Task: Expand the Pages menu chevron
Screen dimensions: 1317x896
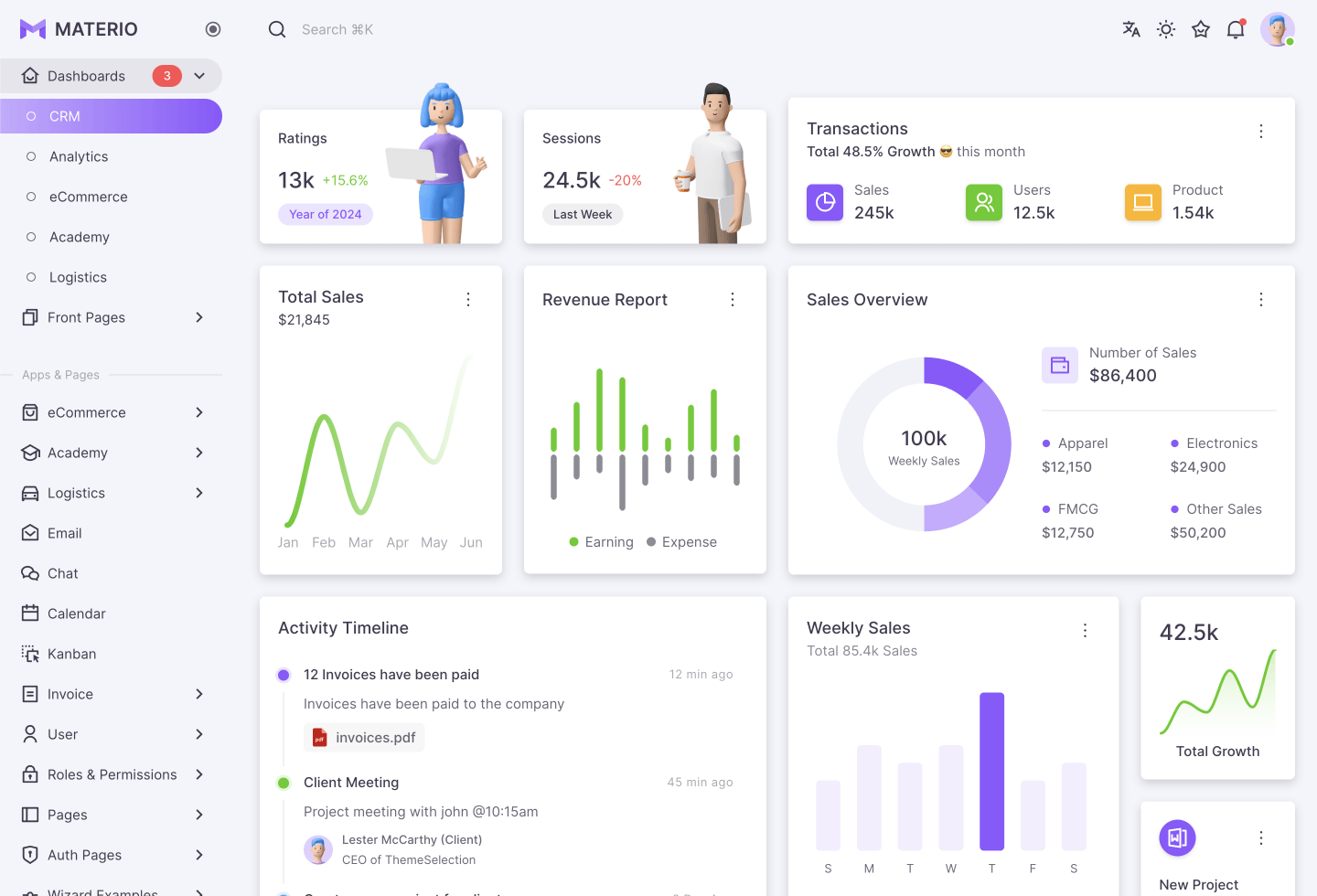Action: click(x=199, y=815)
